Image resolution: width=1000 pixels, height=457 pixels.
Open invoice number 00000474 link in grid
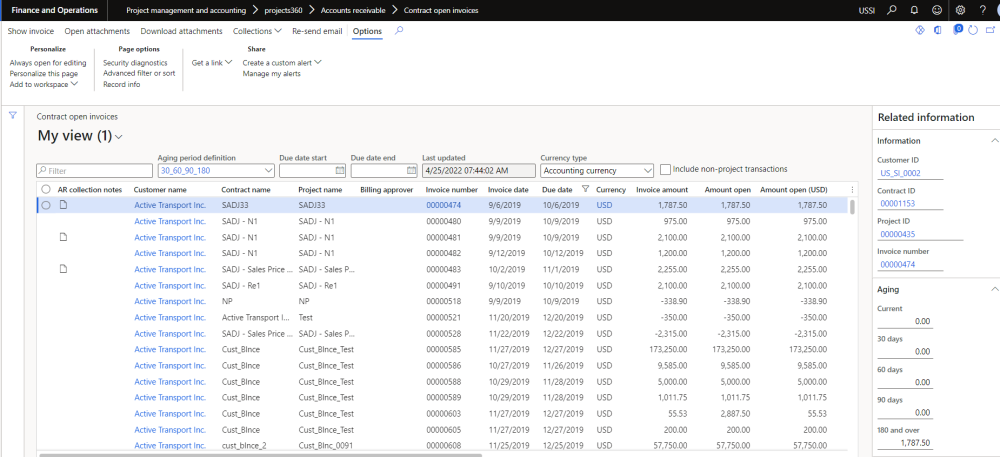(443, 205)
